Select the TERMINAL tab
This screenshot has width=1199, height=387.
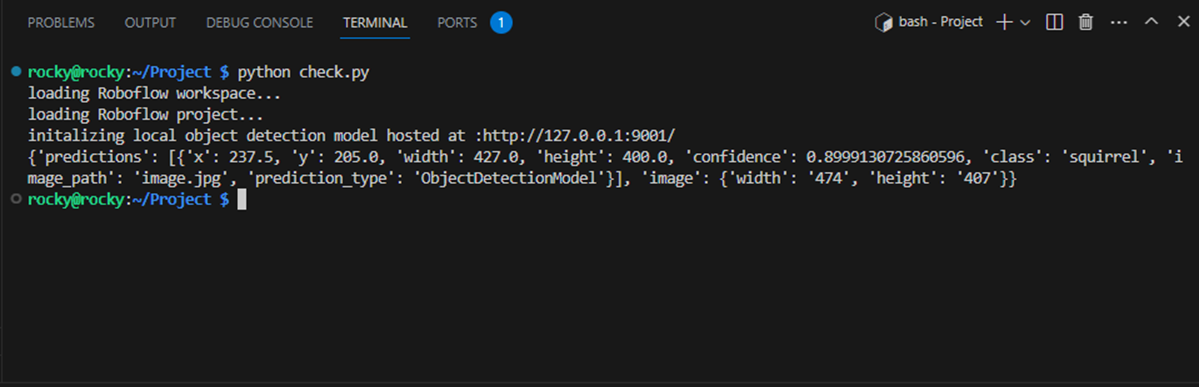click(375, 23)
